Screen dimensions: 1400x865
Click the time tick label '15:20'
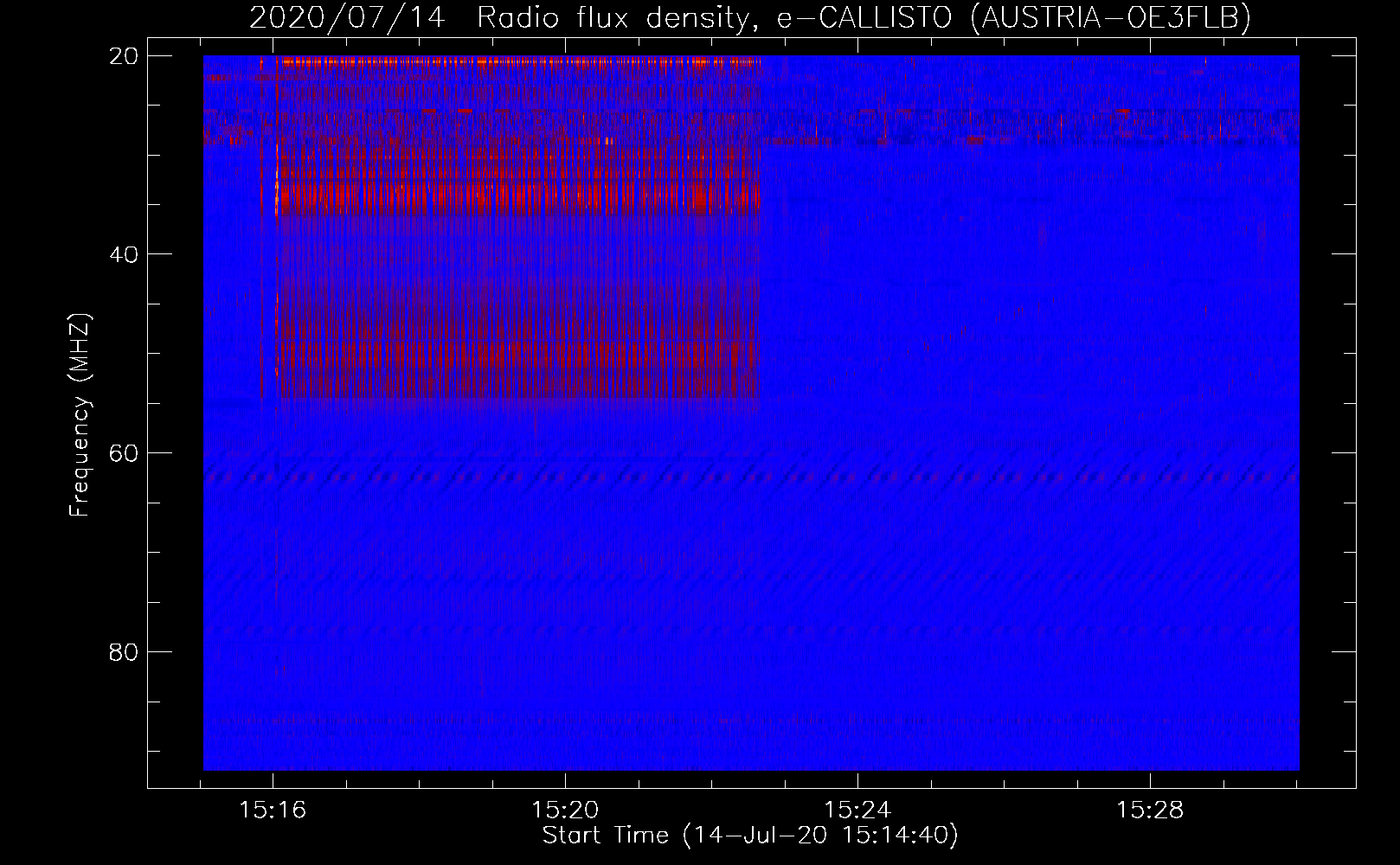[x=565, y=811]
